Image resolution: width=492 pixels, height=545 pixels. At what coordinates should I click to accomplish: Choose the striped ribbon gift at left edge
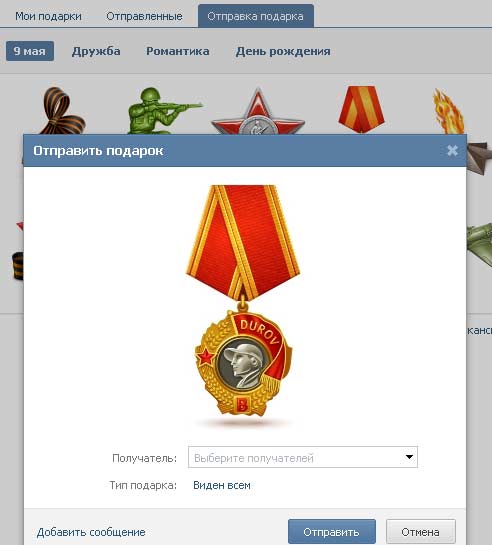[17, 266]
